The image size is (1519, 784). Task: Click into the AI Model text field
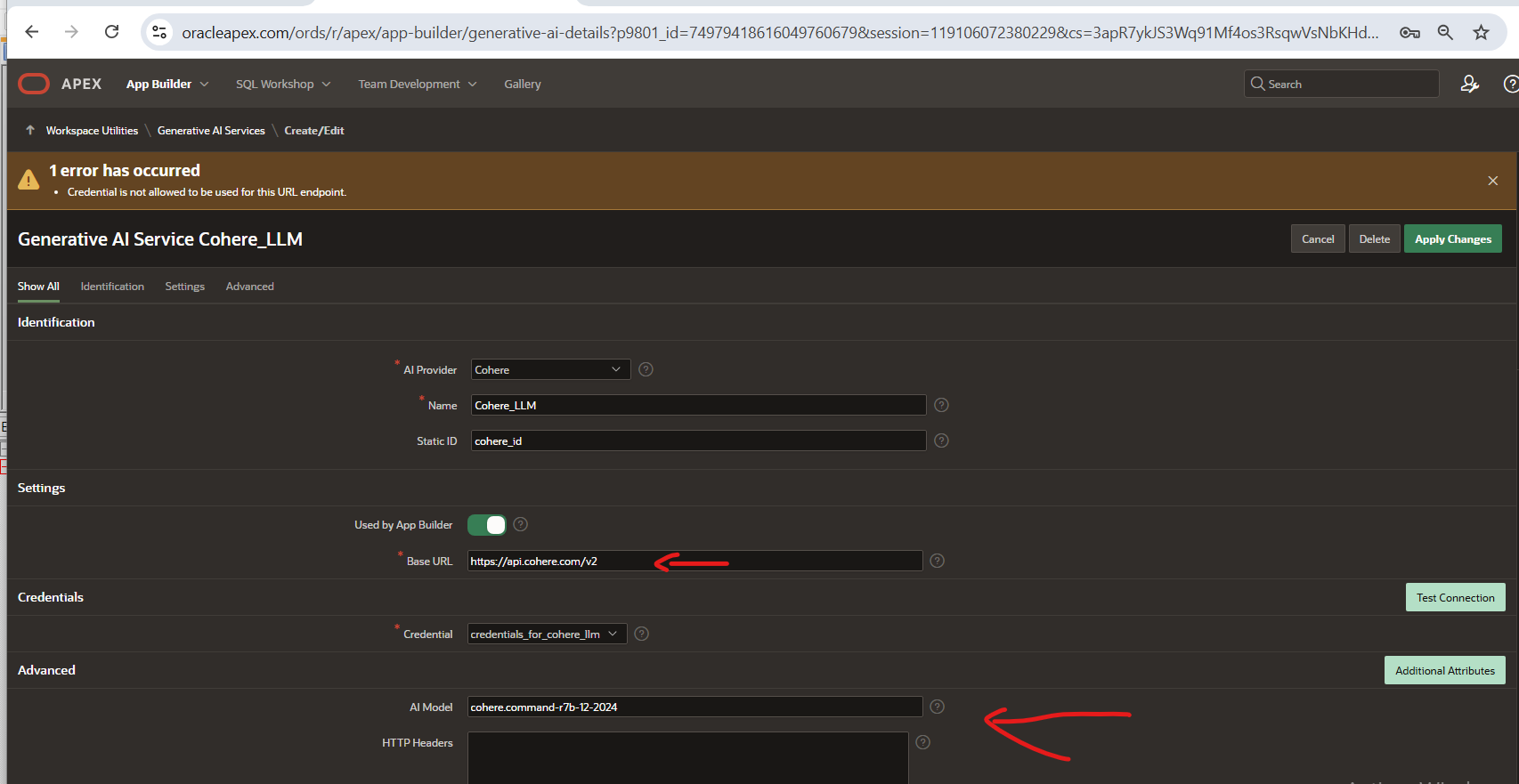pyautogui.click(x=695, y=707)
